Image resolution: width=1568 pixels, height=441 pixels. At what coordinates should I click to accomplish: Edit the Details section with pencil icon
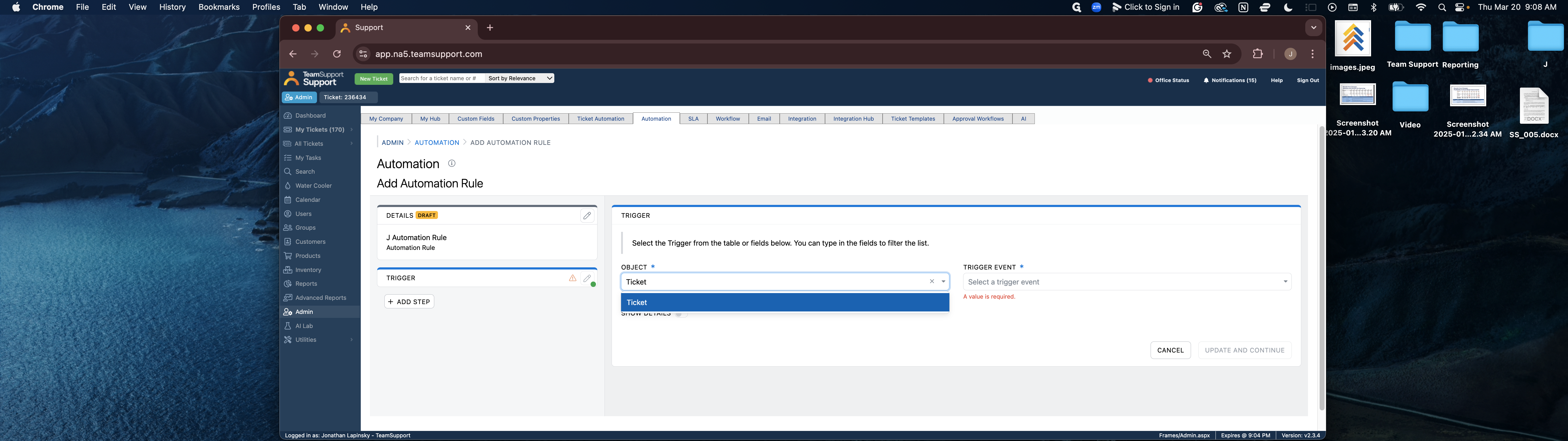587,216
